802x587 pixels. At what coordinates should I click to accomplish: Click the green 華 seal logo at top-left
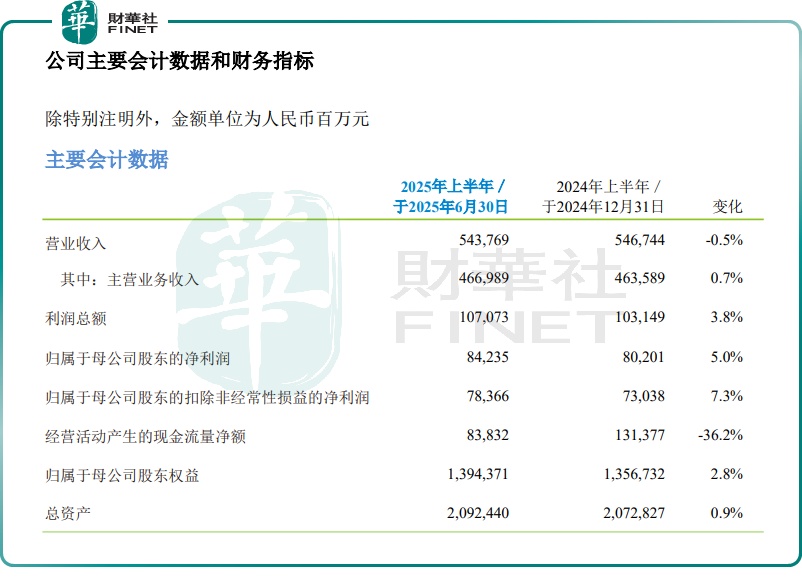pos(80,22)
